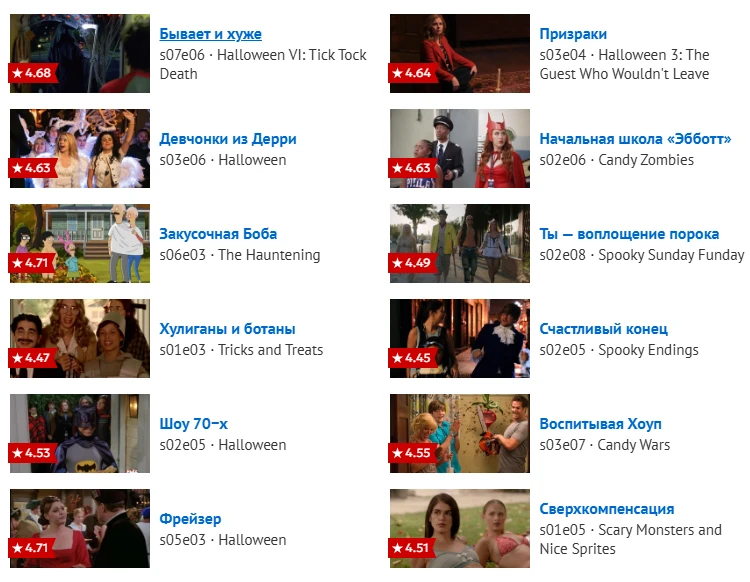Click the s02e05 · Spooky Endings text
Viewport: 750px width, 582px height.
pyautogui.click(x=619, y=350)
